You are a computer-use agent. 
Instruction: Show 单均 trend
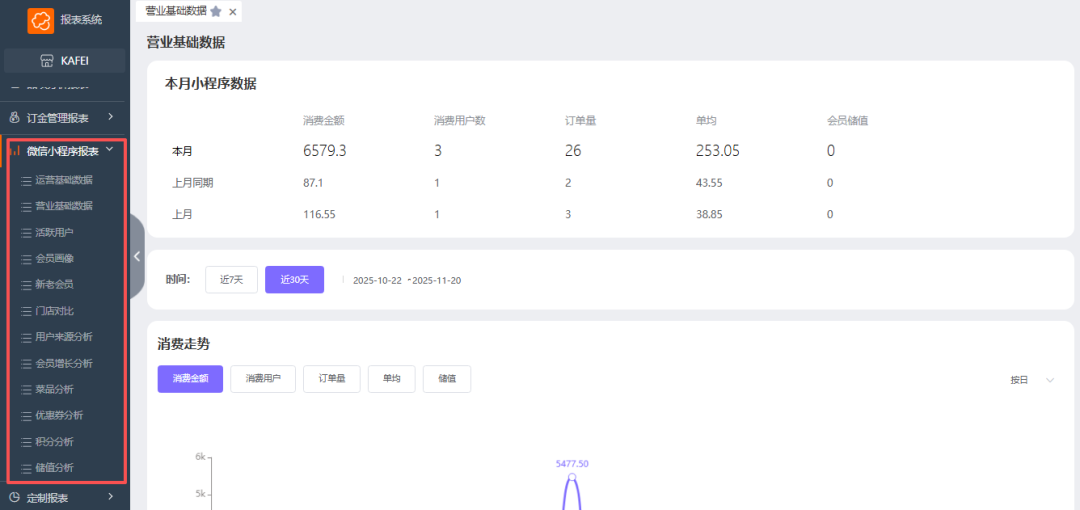coord(392,379)
